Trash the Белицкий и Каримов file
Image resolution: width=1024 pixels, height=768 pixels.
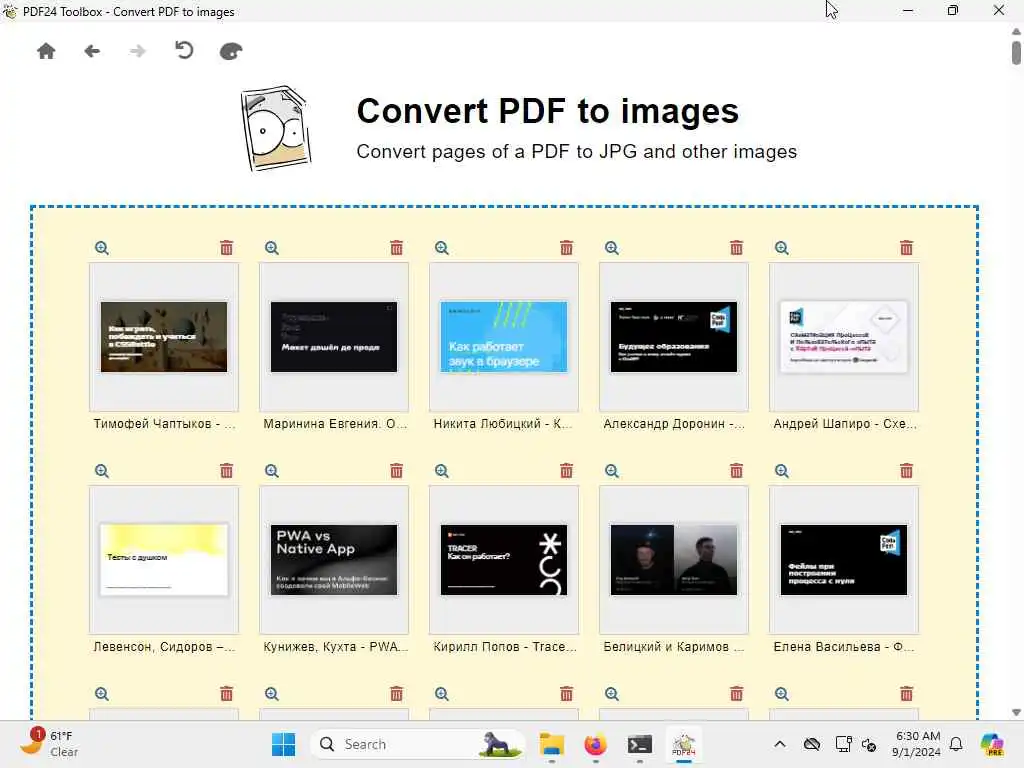[x=737, y=471]
